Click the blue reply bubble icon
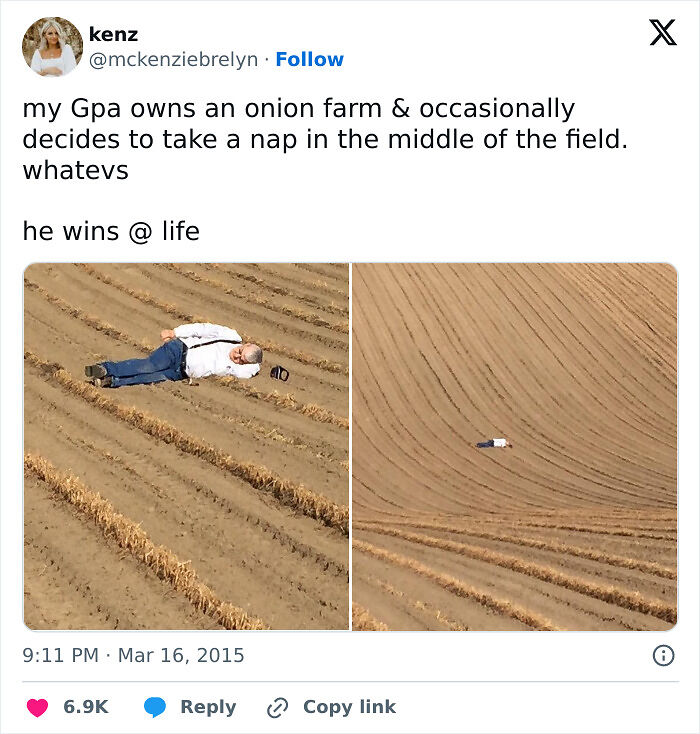Viewport: 700px width, 734px height. 154,707
